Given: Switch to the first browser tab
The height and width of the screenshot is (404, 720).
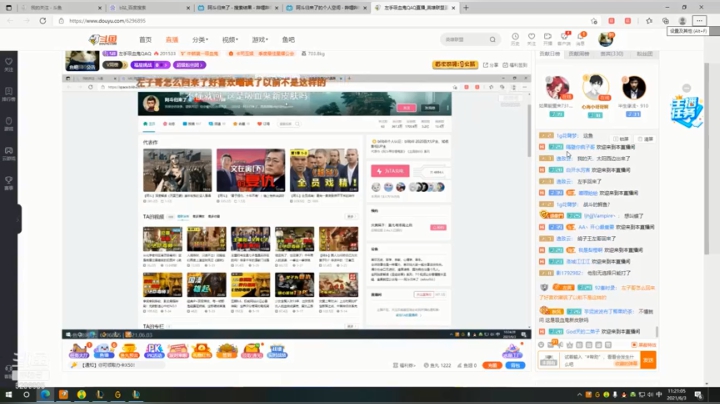Looking at the screenshot, I should (x=60, y=8).
